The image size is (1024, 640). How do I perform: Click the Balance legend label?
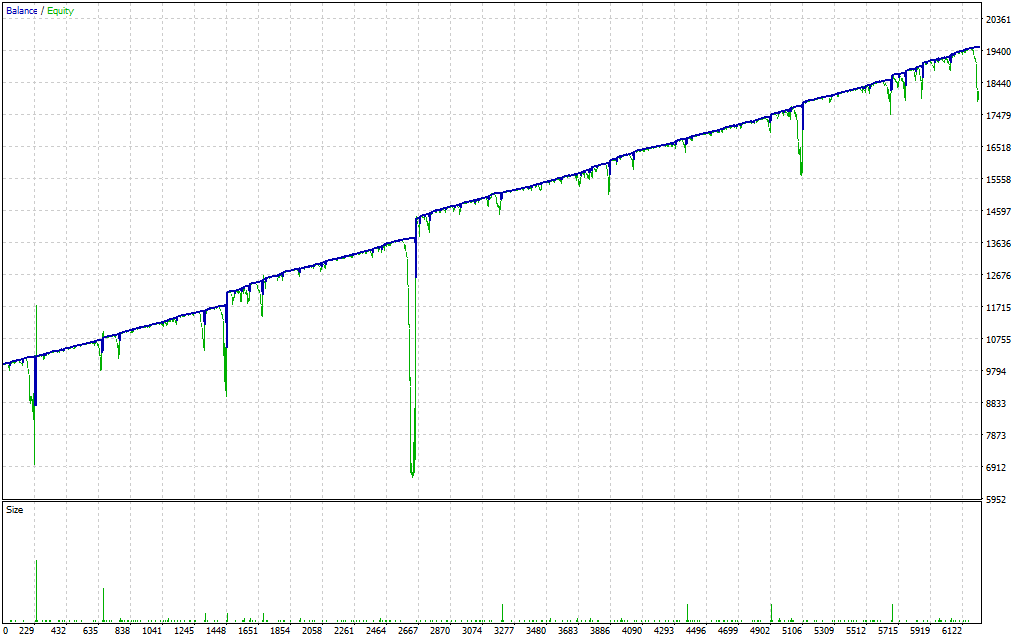[x=21, y=11]
